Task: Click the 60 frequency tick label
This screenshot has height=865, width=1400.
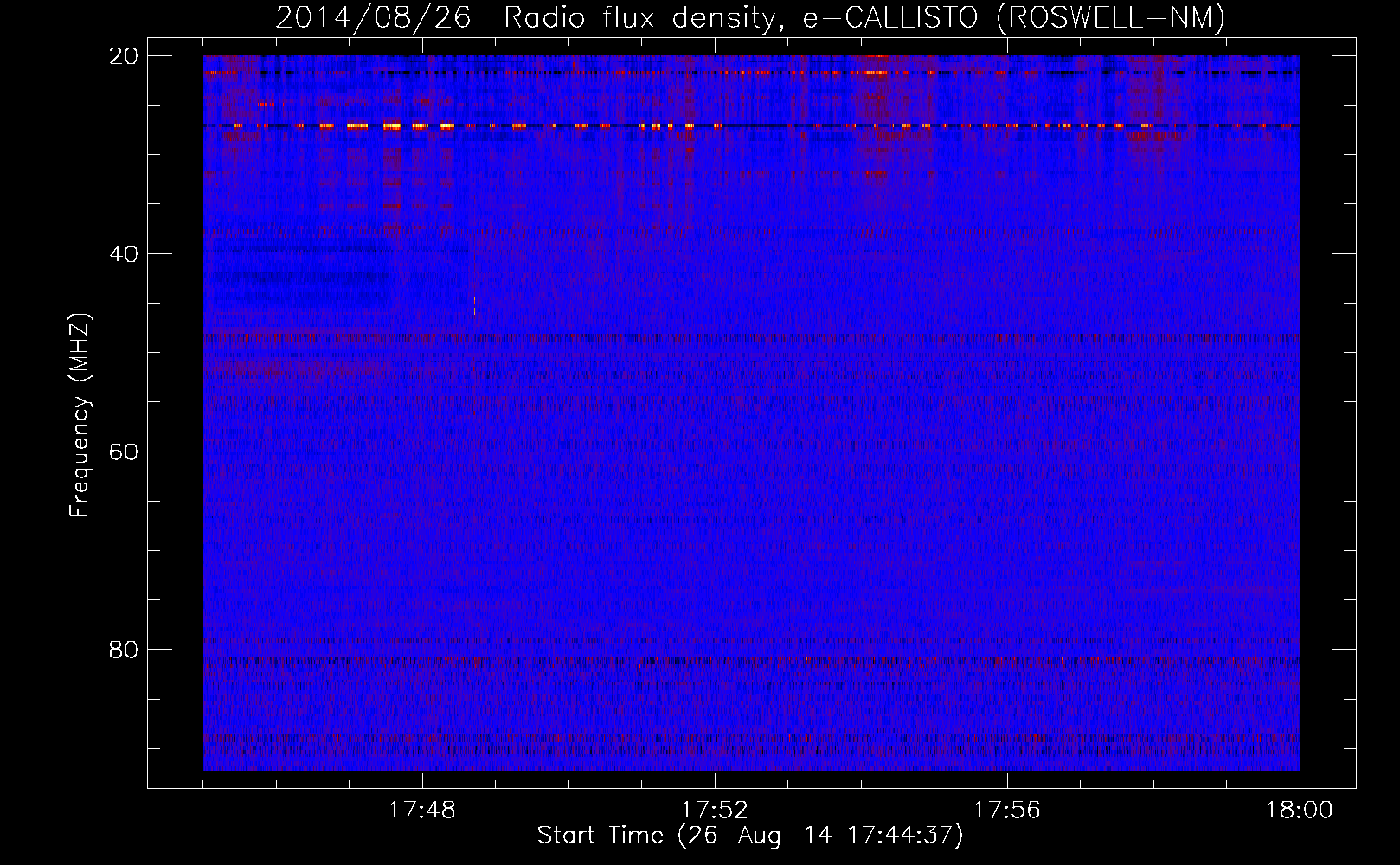Action: point(123,452)
